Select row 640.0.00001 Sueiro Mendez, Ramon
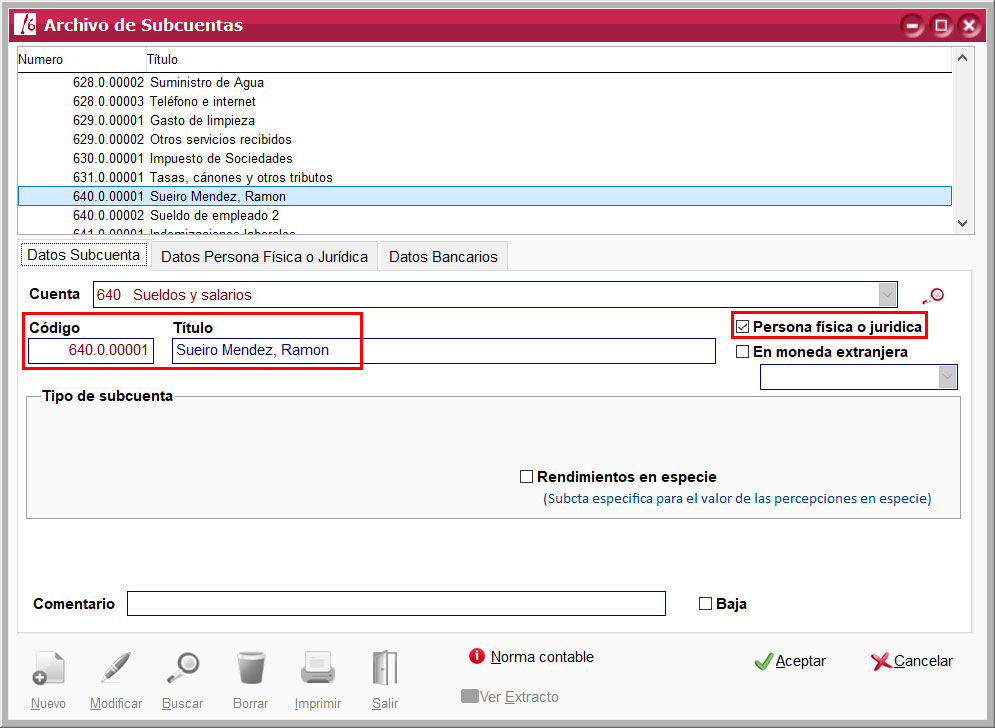This screenshot has height=728, width=995. 485,196
